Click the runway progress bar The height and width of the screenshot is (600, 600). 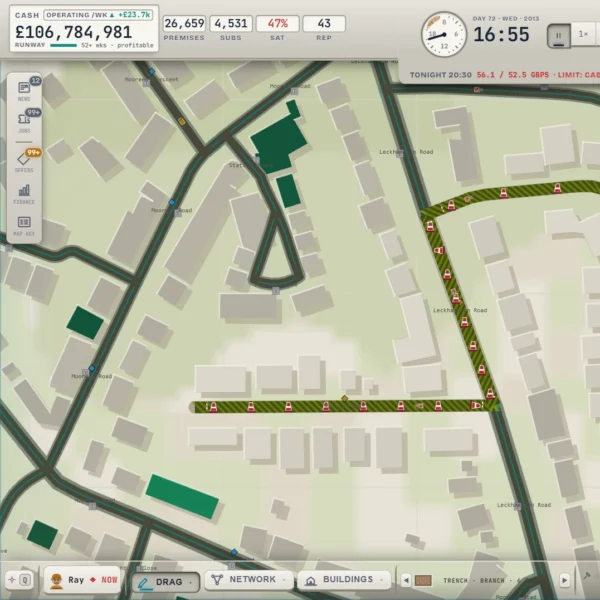pos(63,45)
